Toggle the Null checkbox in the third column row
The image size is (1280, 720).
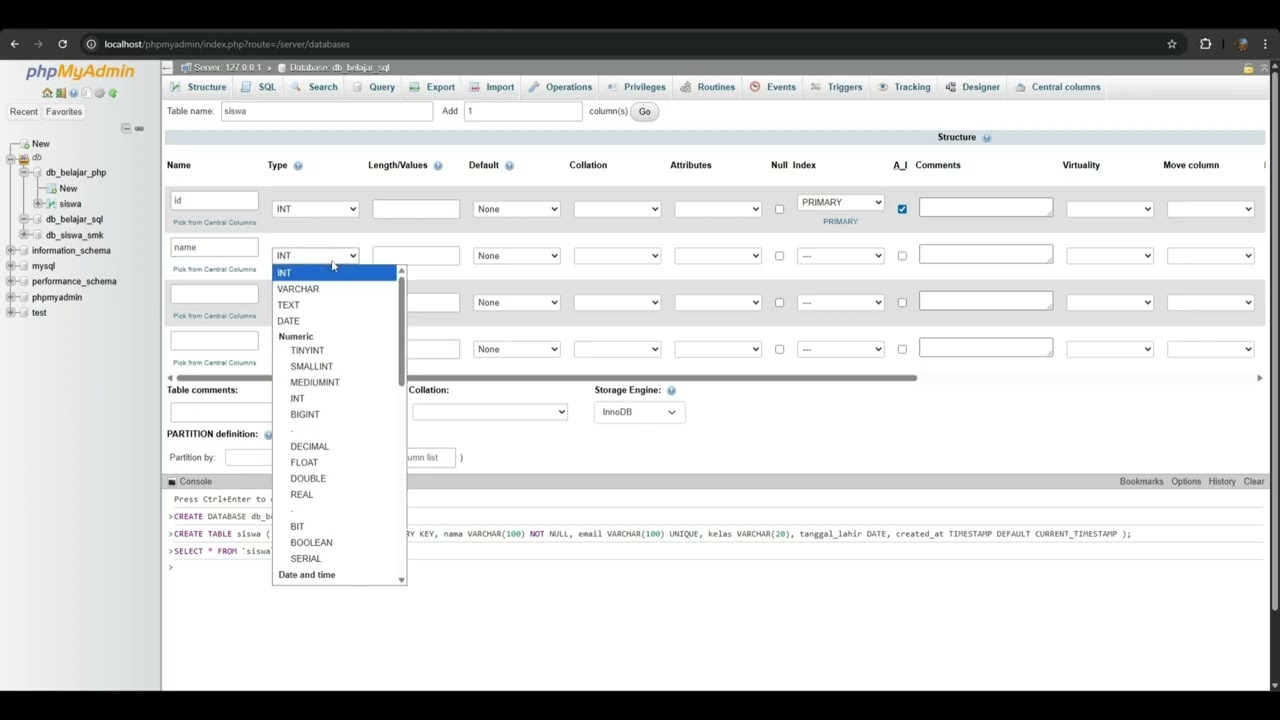point(780,303)
